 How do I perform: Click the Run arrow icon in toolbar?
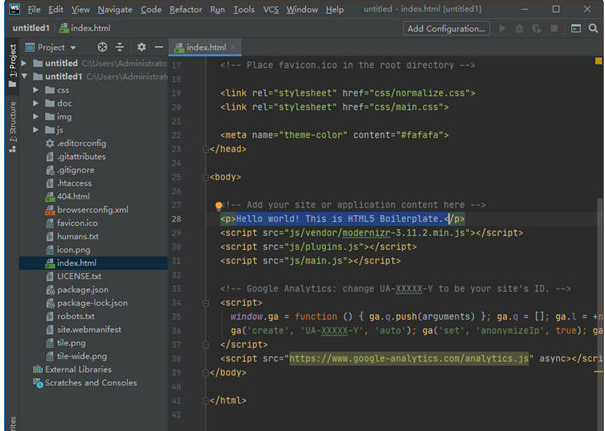point(502,28)
